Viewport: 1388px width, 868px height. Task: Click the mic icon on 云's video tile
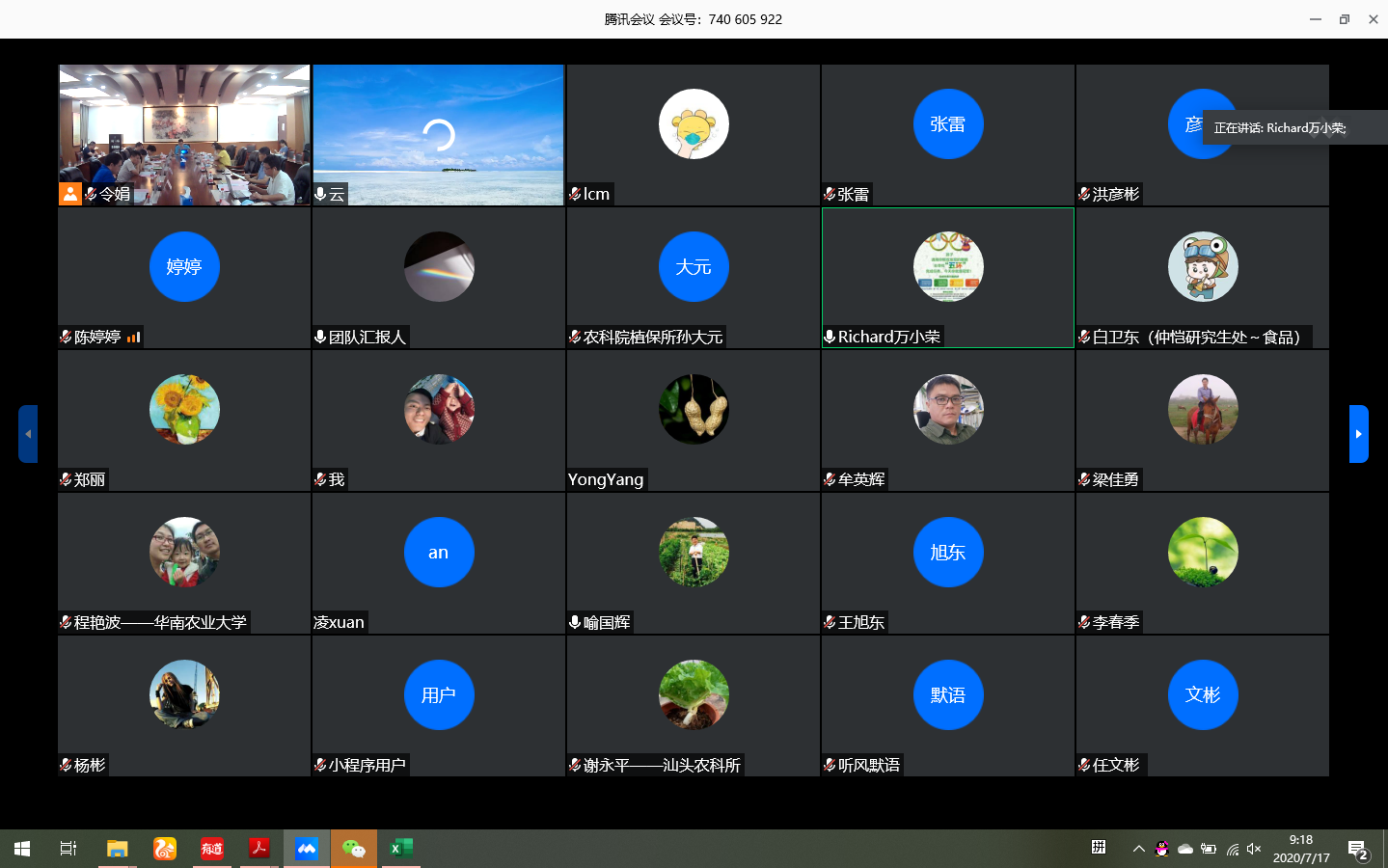tap(320, 194)
